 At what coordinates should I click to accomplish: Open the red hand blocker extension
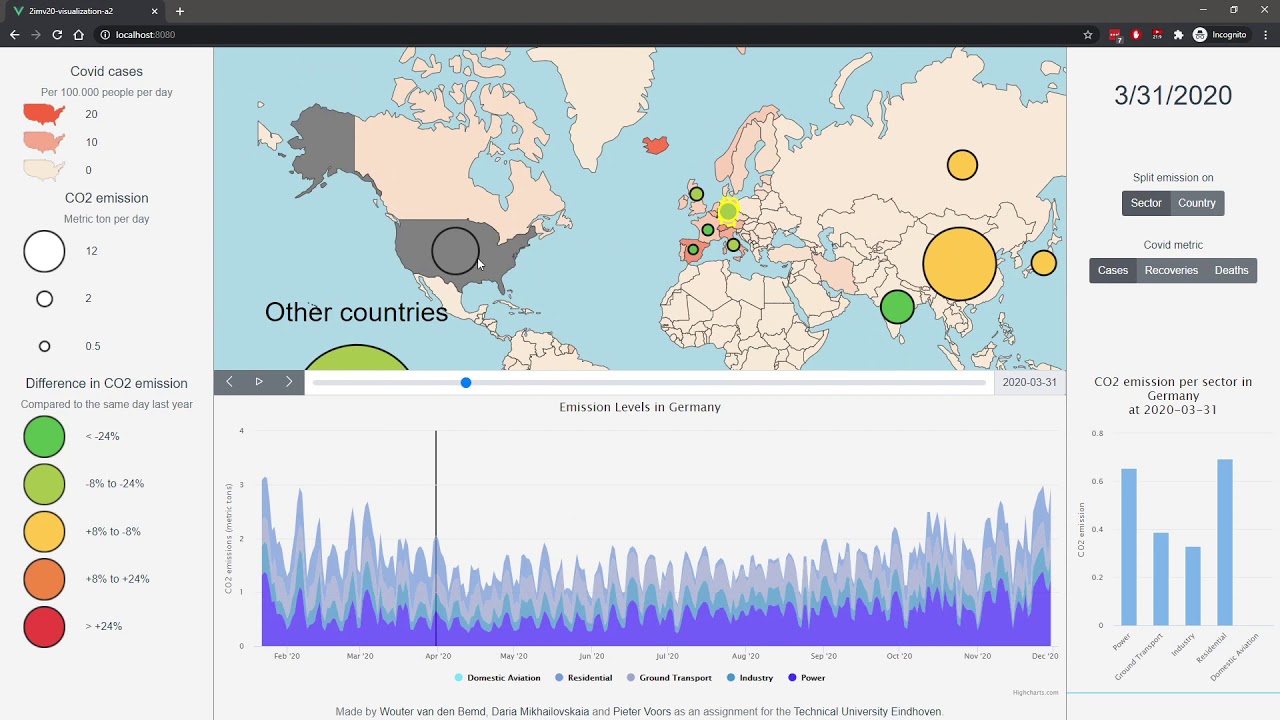click(1136, 35)
